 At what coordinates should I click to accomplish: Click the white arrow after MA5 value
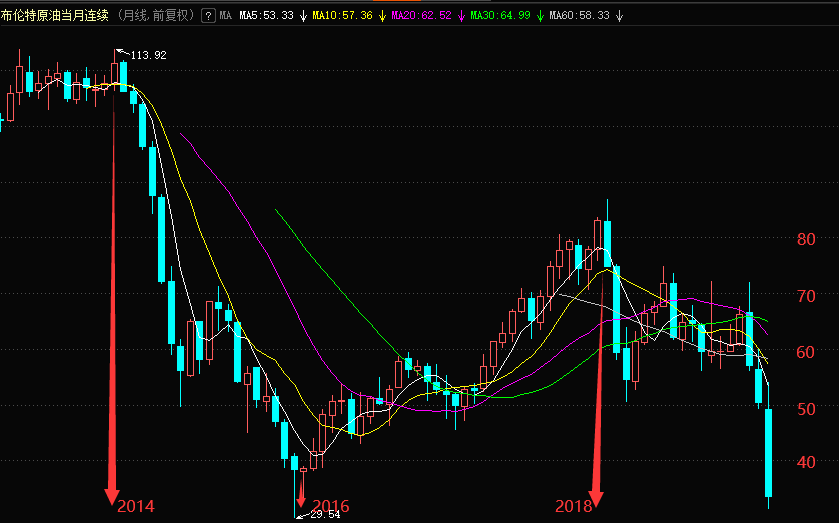coord(303,16)
